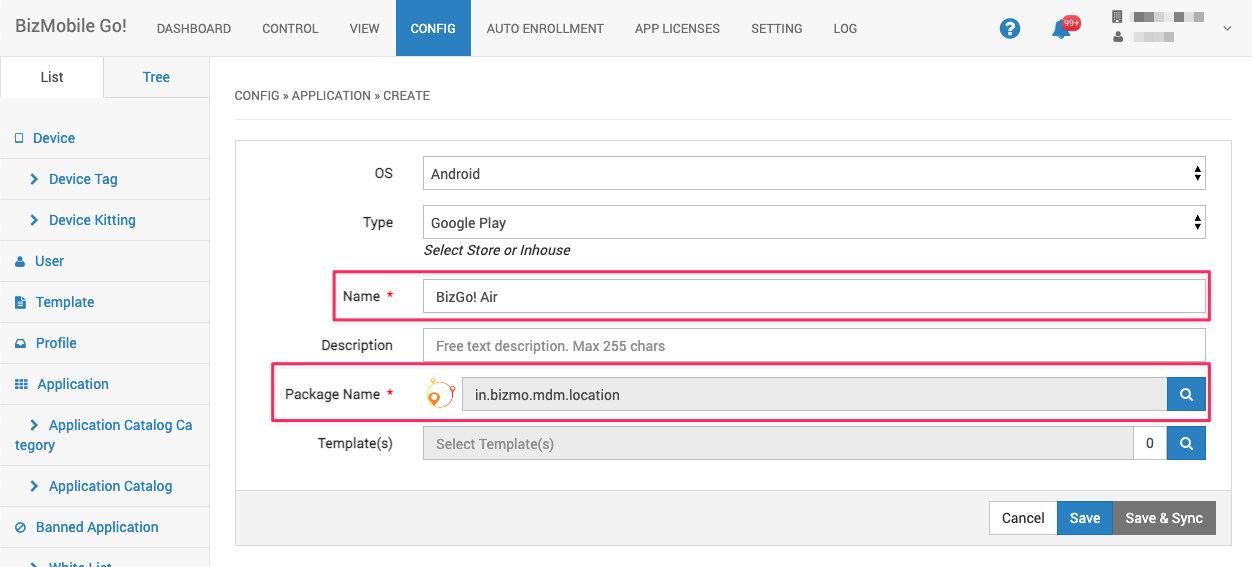Open User section in sidebar
Image resolution: width=1252 pixels, height=567 pixels.
[x=49, y=261]
